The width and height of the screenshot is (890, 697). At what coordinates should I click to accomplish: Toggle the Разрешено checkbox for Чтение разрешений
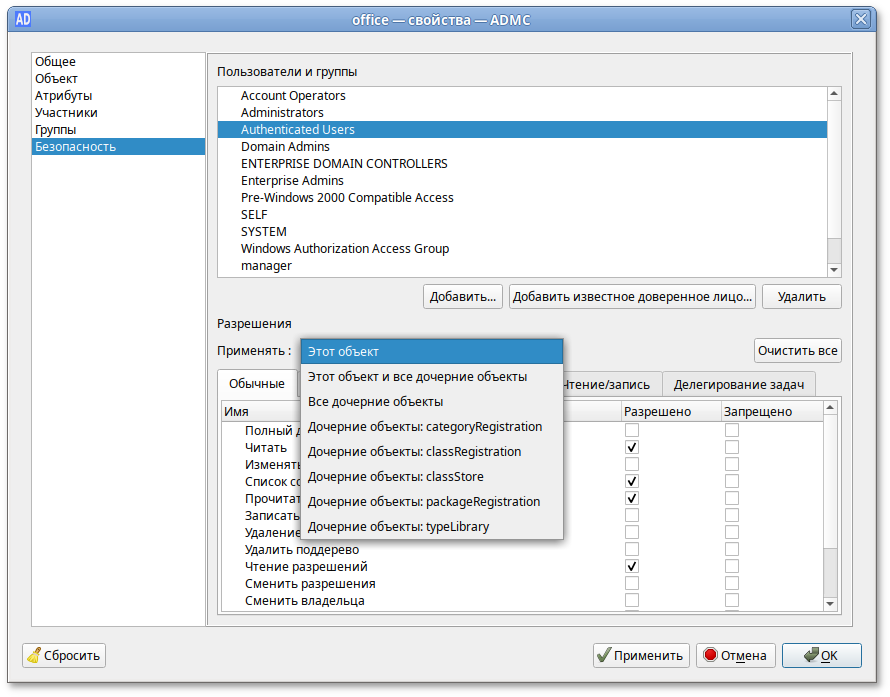pyautogui.click(x=632, y=567)
